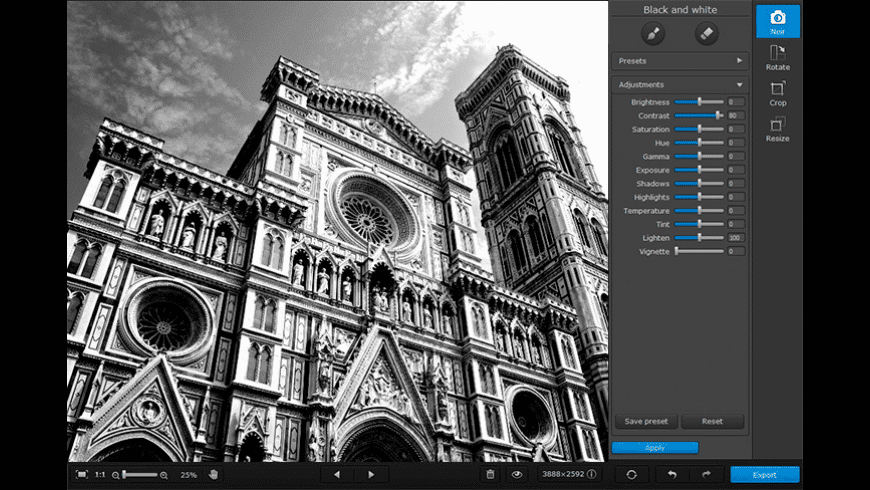Toggle the eye preview icon

point(517,474)
